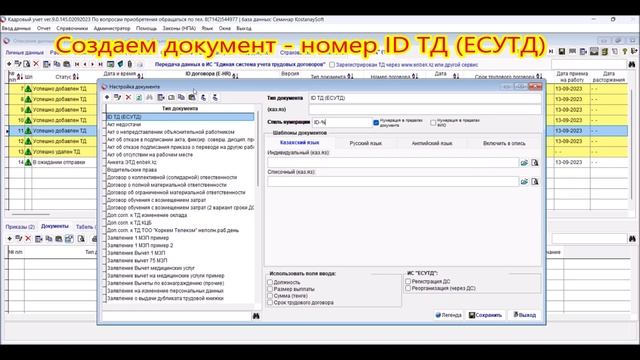The image size is (640, 360).
Task: Click the Сохранить button
Action: tap(485, 315)
